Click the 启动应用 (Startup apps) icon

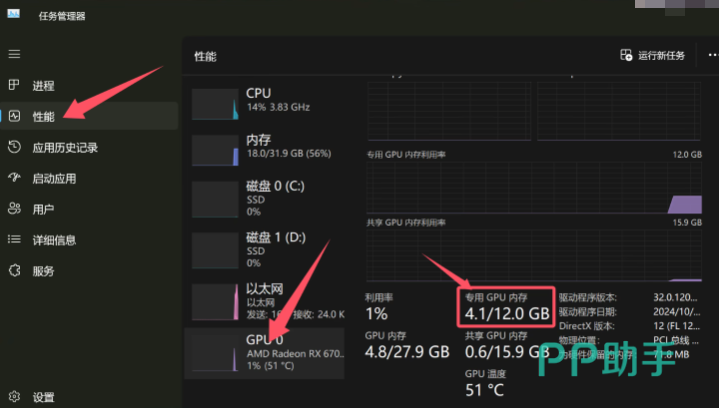14,178
